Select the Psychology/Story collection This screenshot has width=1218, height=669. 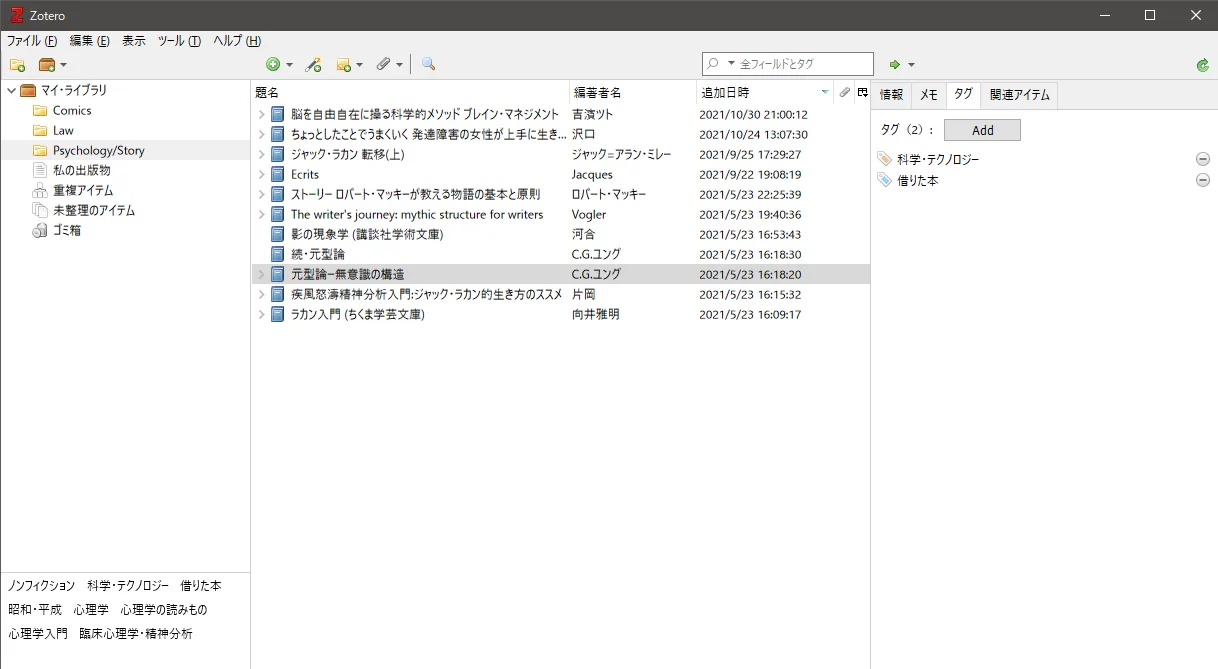pyautogui.click(x=98, y=150)
